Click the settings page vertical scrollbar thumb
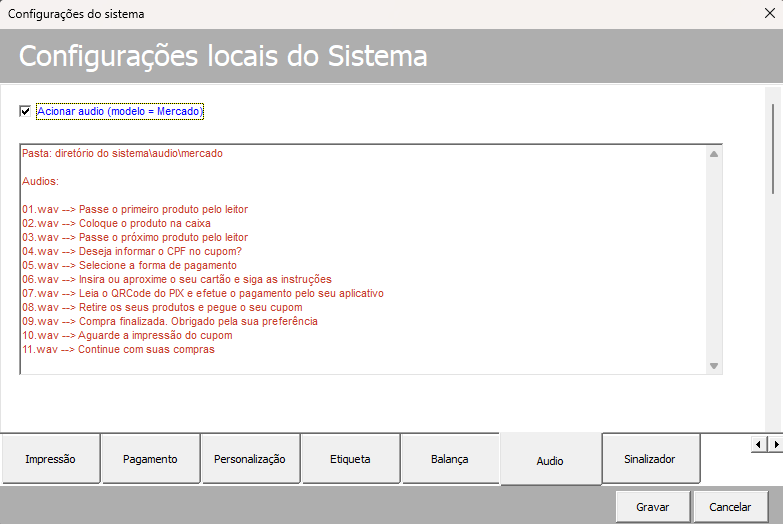The height and width of the screenshot is (524, 783). pyautogui.click(x=774, y=149)
